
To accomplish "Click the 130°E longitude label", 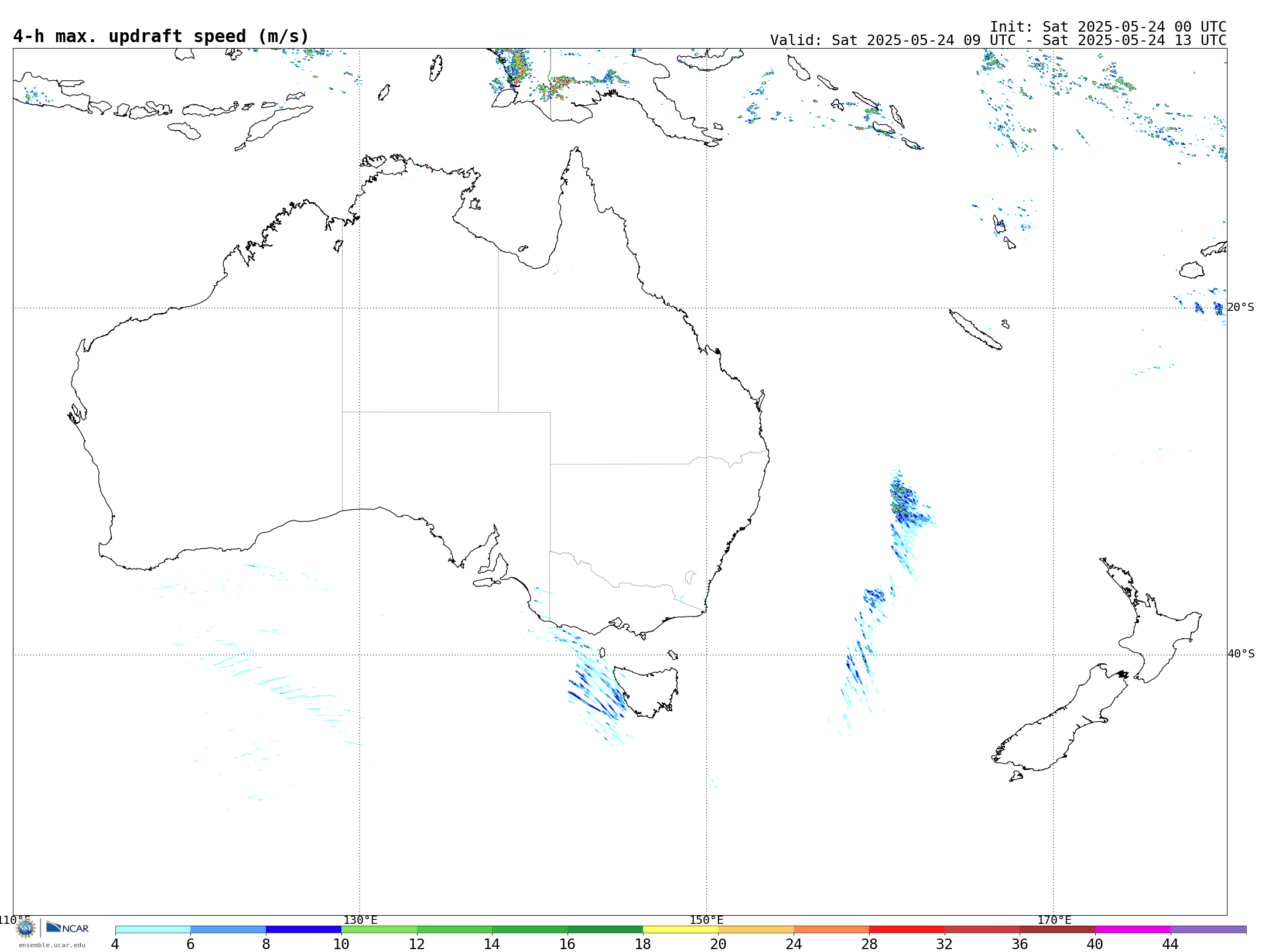I will tap(360, 920).
